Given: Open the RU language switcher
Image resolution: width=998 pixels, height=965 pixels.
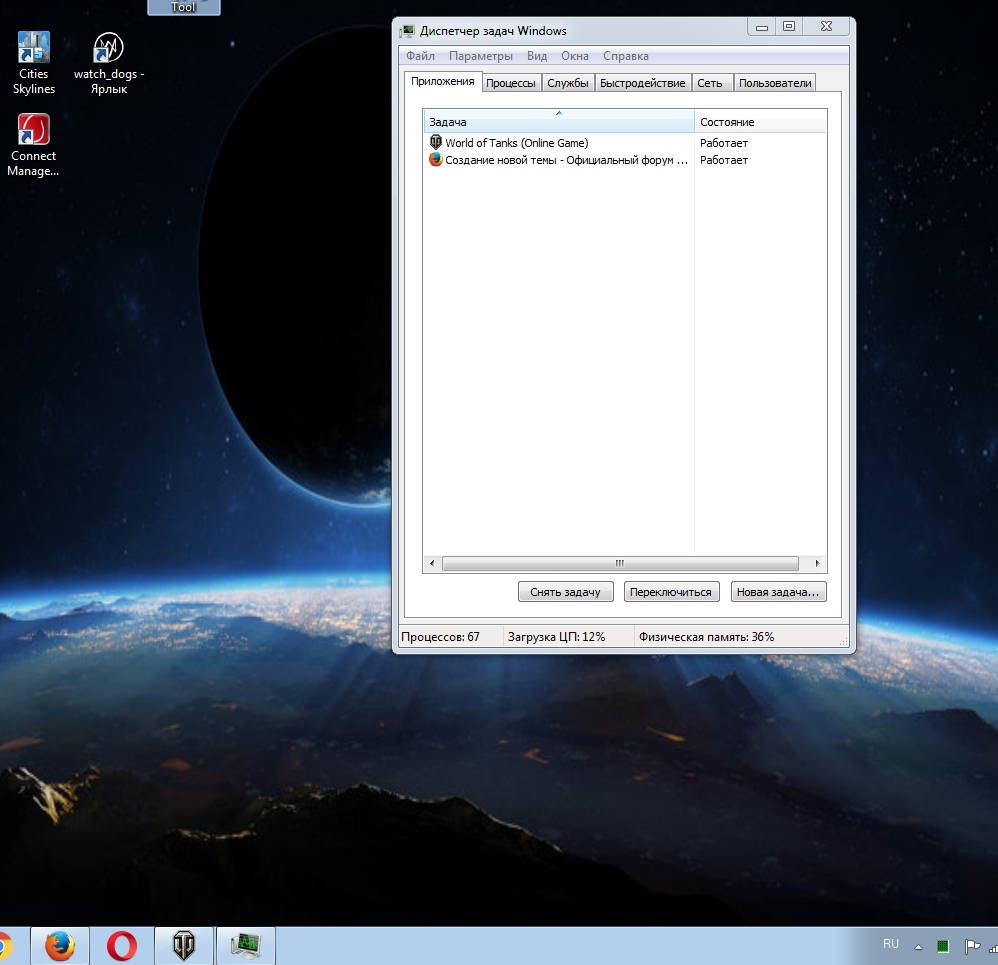Looking at the screenshot, I should click(890, 944).
